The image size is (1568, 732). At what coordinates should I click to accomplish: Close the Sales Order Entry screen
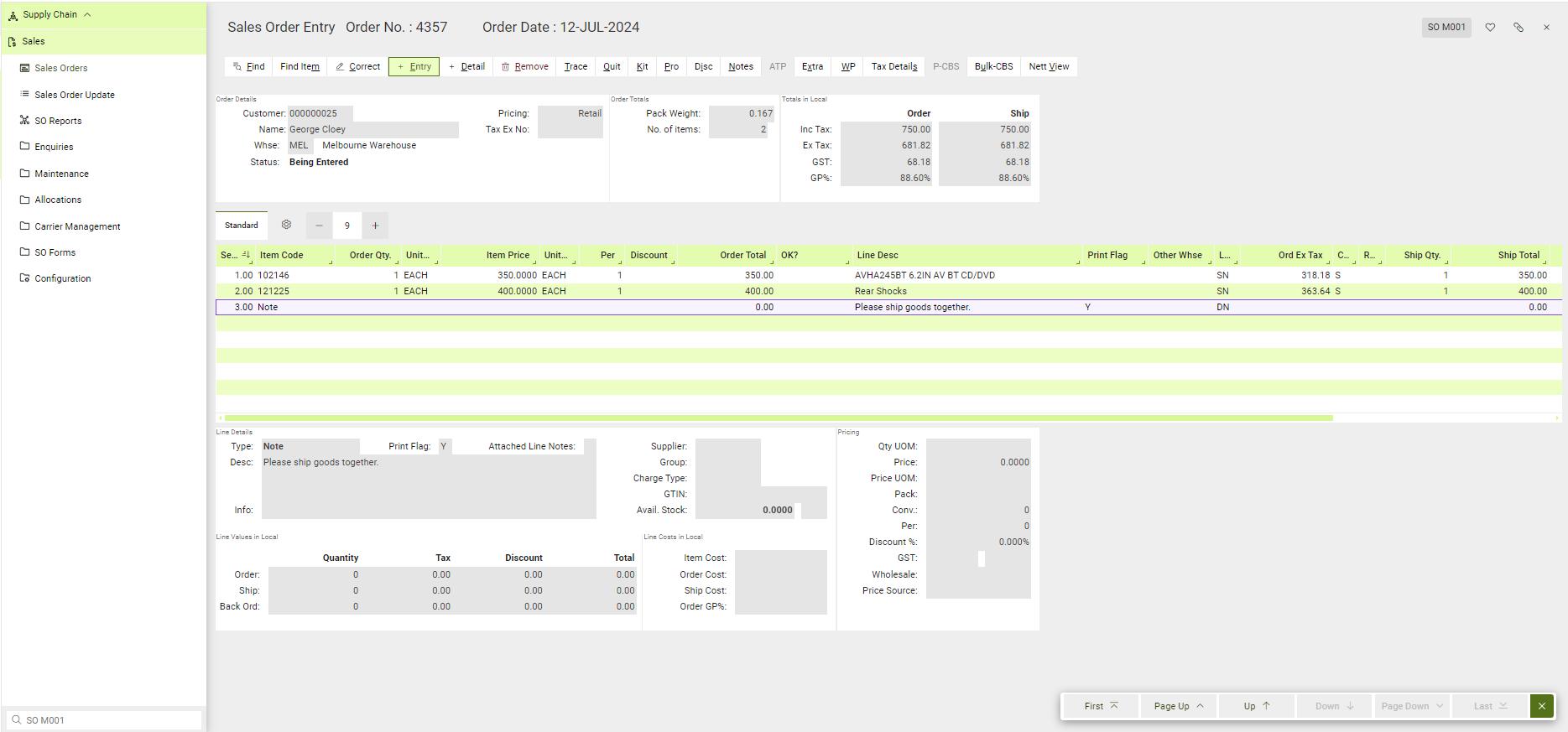(x=1546, y=28)
